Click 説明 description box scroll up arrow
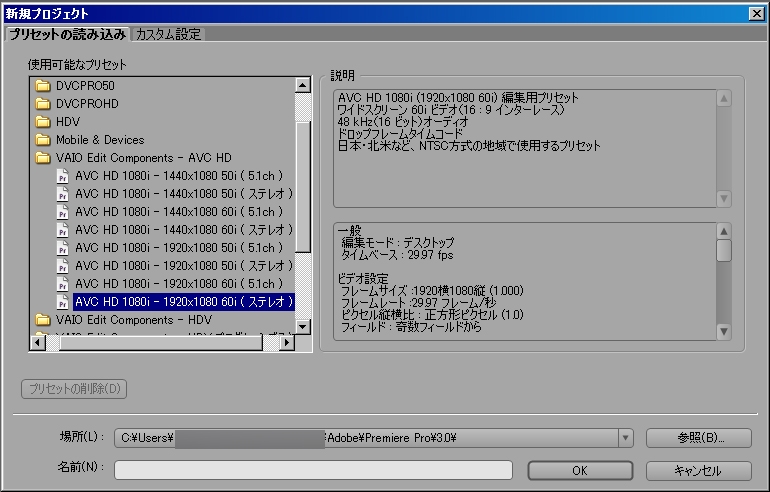Image resolution: width=770 pixels, height=492 pixels. click(723, 99)
